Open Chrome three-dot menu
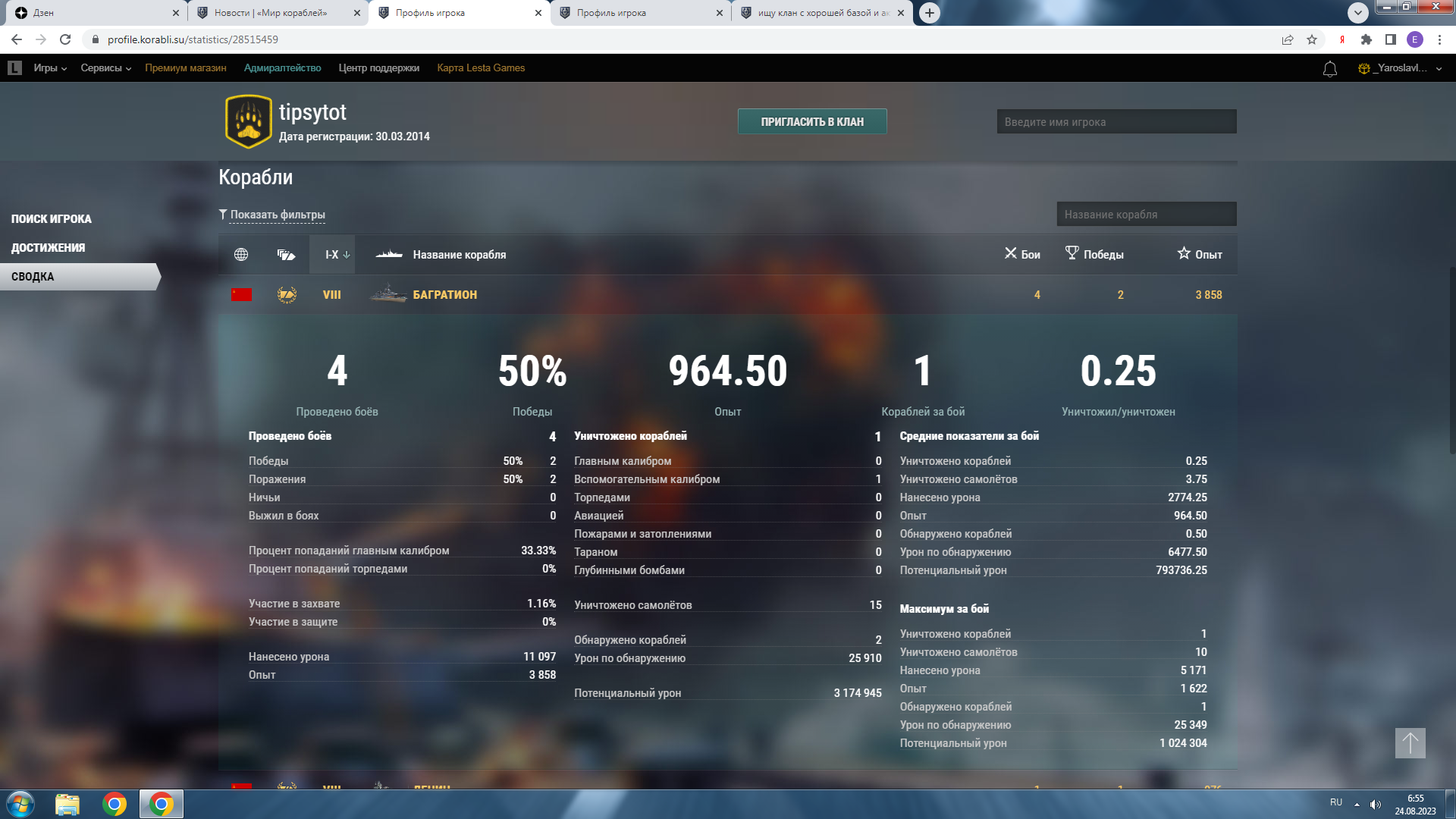Viewport: 1456px width, 819px height. click(x=1439, y=39)
